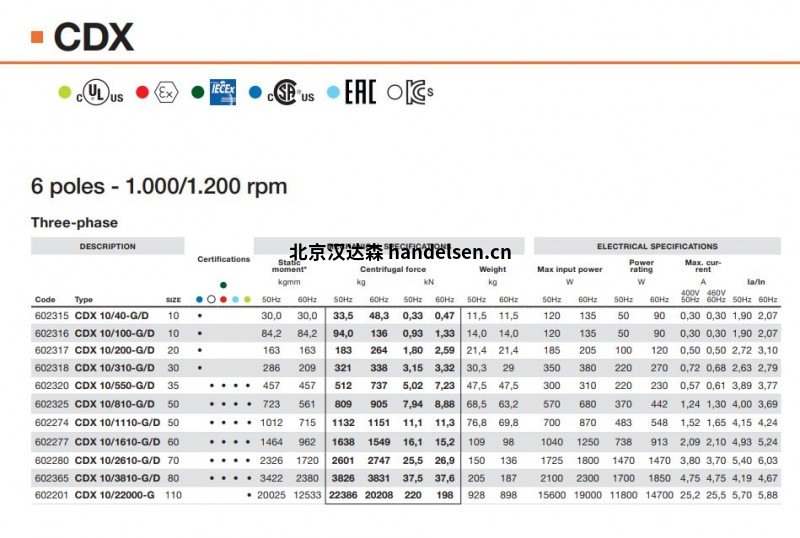
Task: Click the orange square beside CDX title
Action: click(x=37, y=37)
